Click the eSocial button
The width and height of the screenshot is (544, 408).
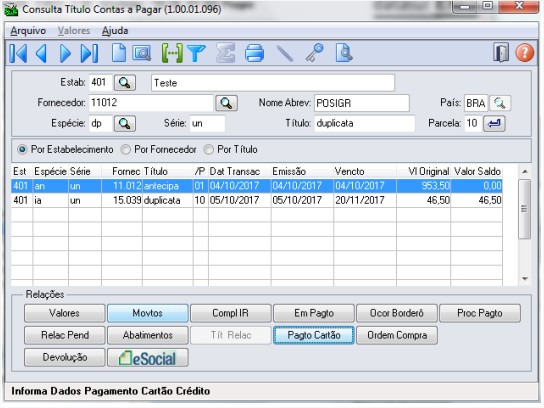tap(148, 358)
